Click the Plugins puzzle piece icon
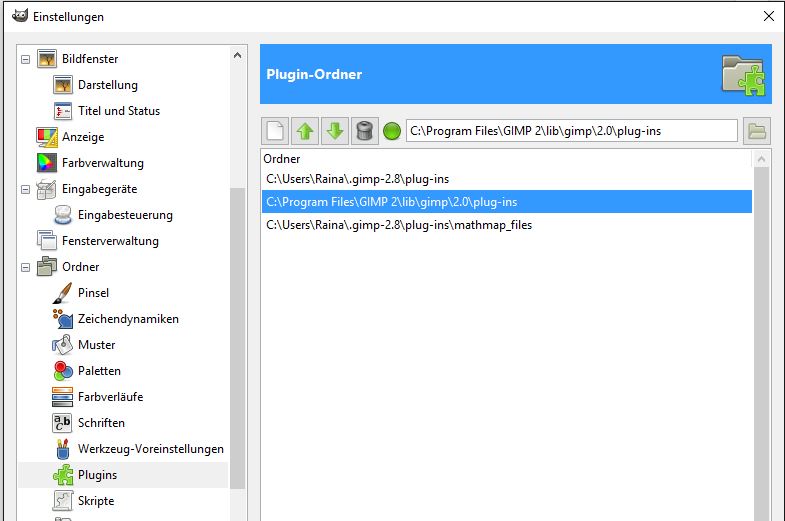 pyautogui.click(x=63, y=475)
